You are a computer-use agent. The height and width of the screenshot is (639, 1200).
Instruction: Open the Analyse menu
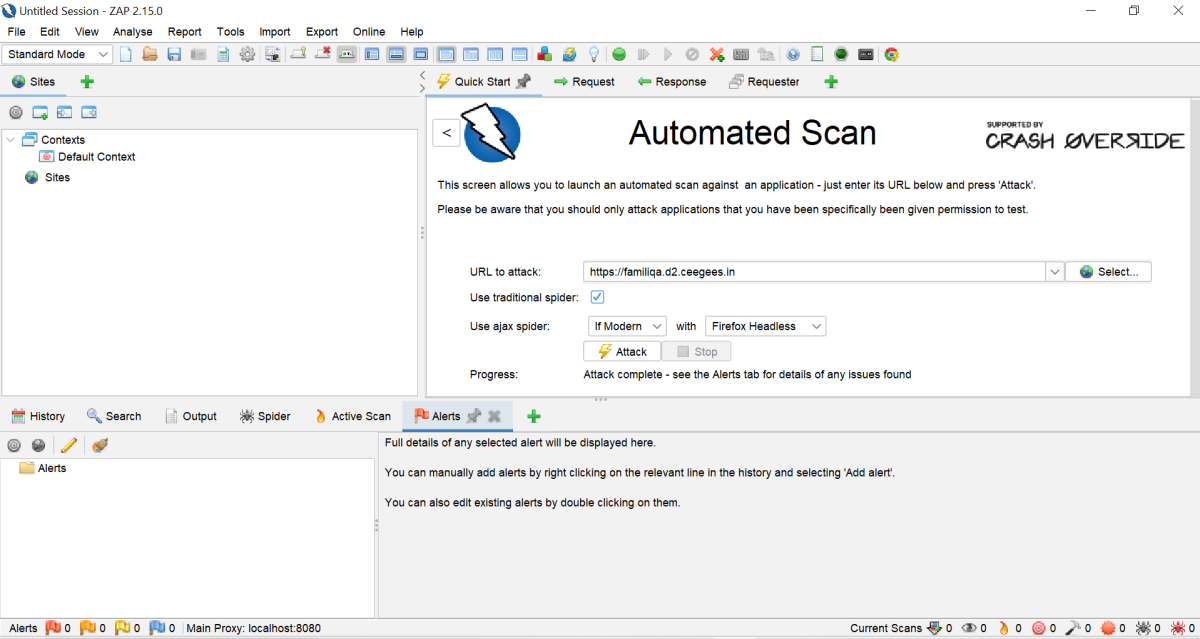click(x=133, y=32)
